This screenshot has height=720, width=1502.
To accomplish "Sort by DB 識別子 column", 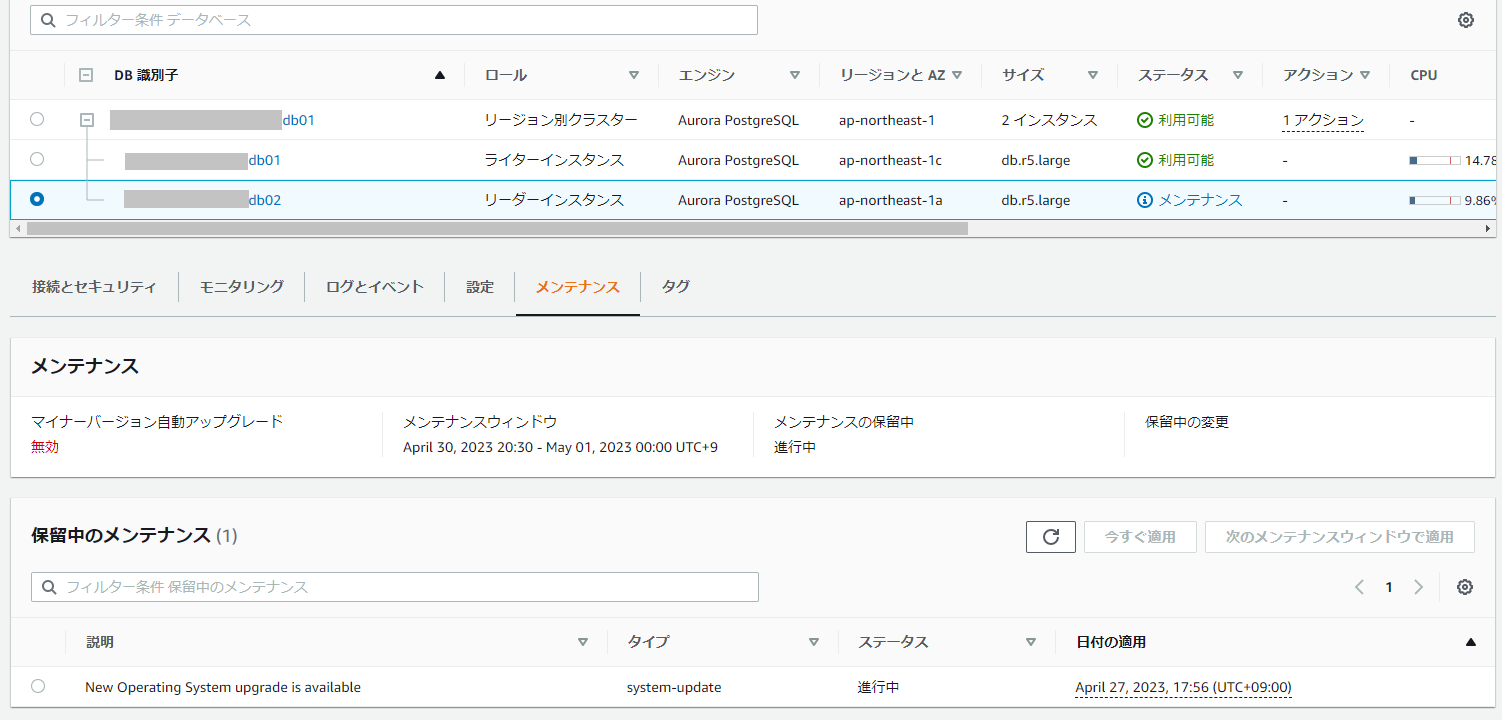I will 440,75.
